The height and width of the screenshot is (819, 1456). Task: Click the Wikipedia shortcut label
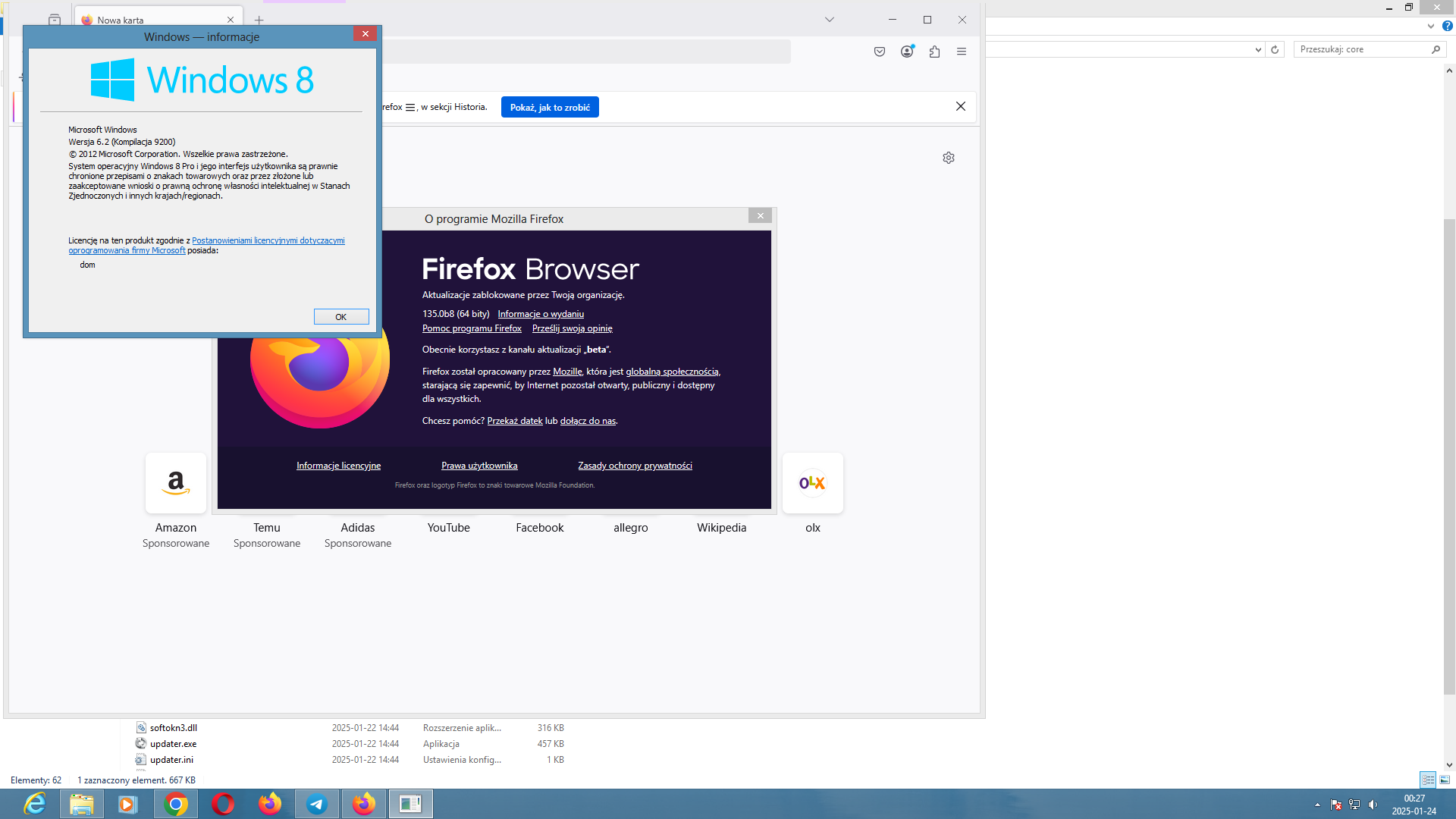pyautogui.click(x=722, y=528)
